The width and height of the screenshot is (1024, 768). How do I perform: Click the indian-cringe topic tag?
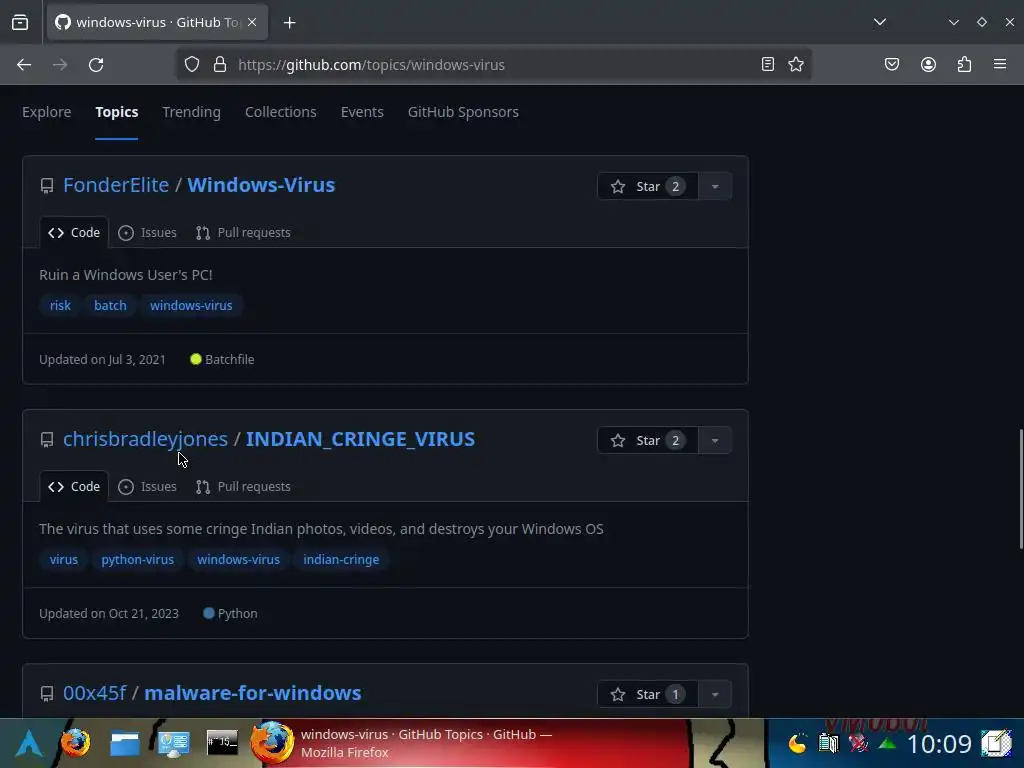pyautogui.click(x=341, y=560)
